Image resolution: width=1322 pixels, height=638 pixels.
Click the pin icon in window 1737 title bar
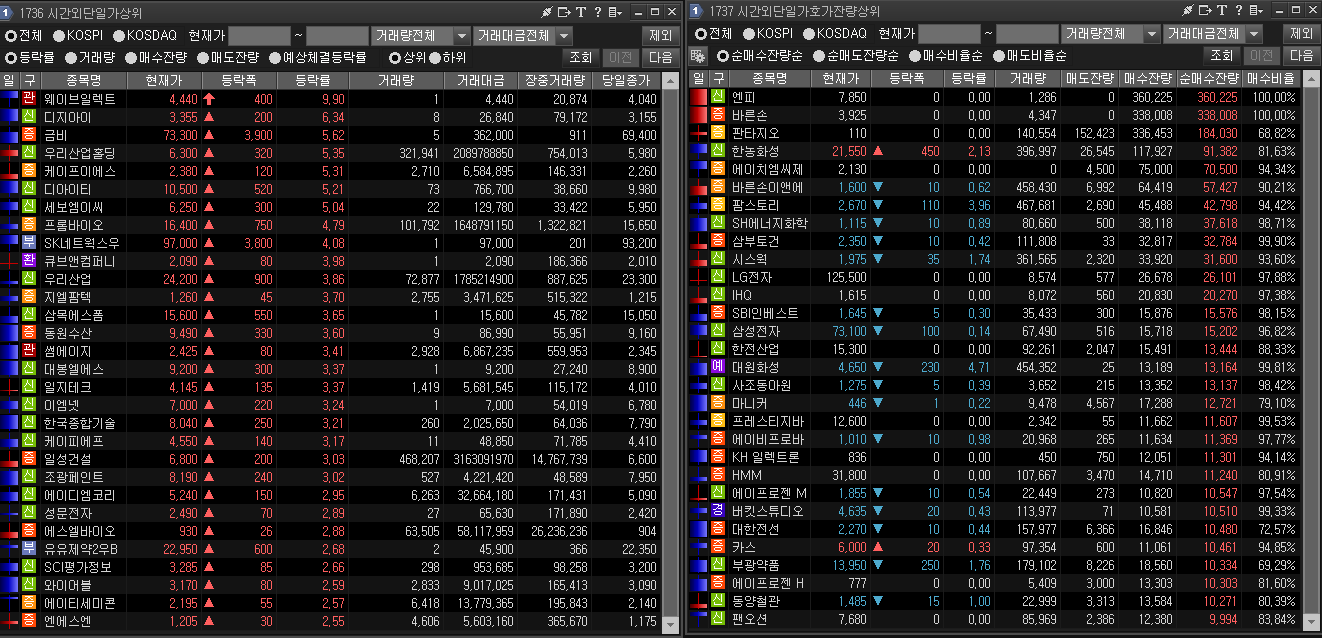(x=1187, y=11)
